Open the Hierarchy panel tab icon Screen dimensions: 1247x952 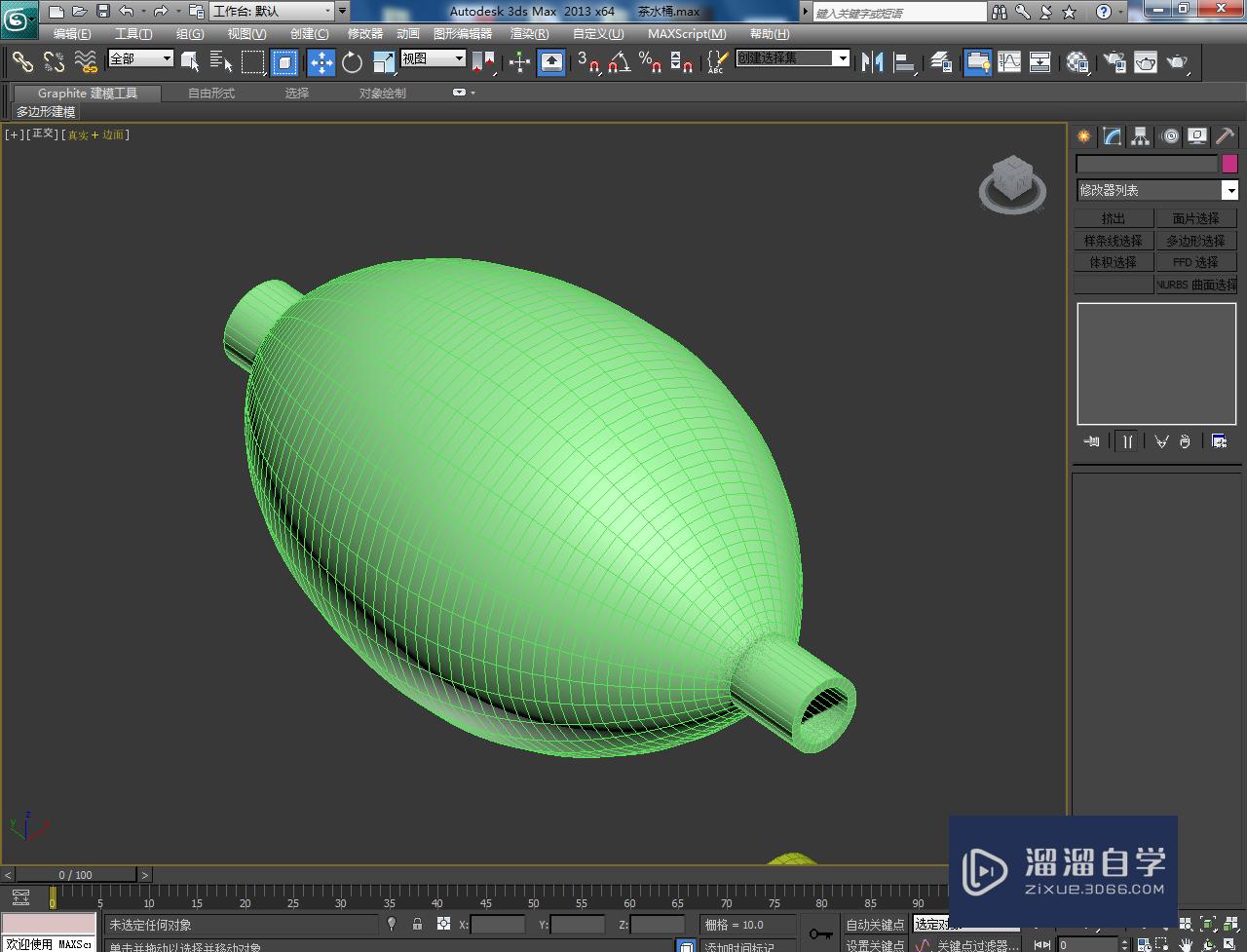[x=1141, y=136]
